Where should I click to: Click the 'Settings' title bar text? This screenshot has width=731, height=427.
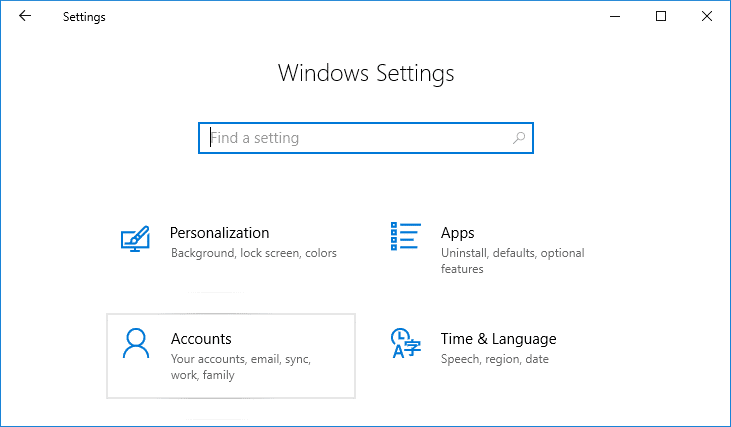click(84, 17)
